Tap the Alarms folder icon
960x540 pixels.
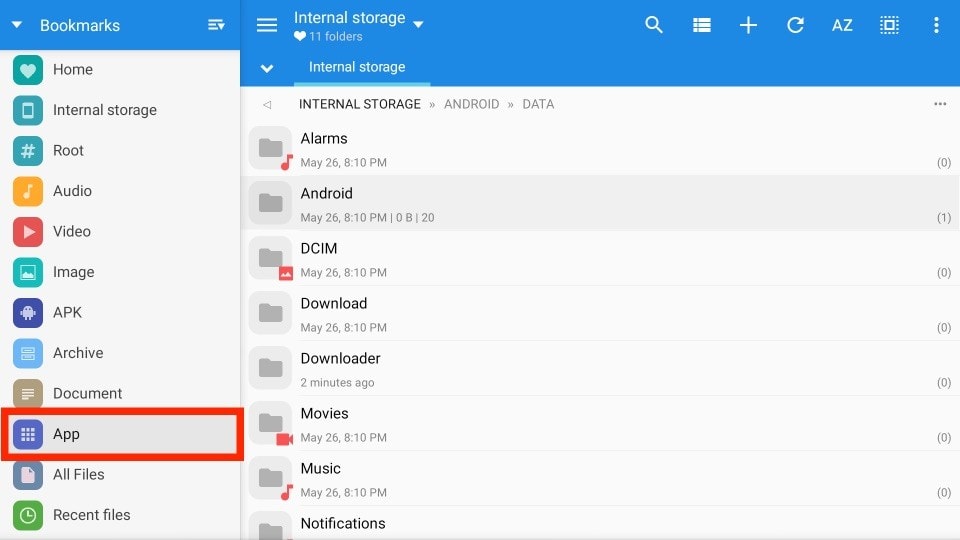pyautogui.click(x=270, y=148)
